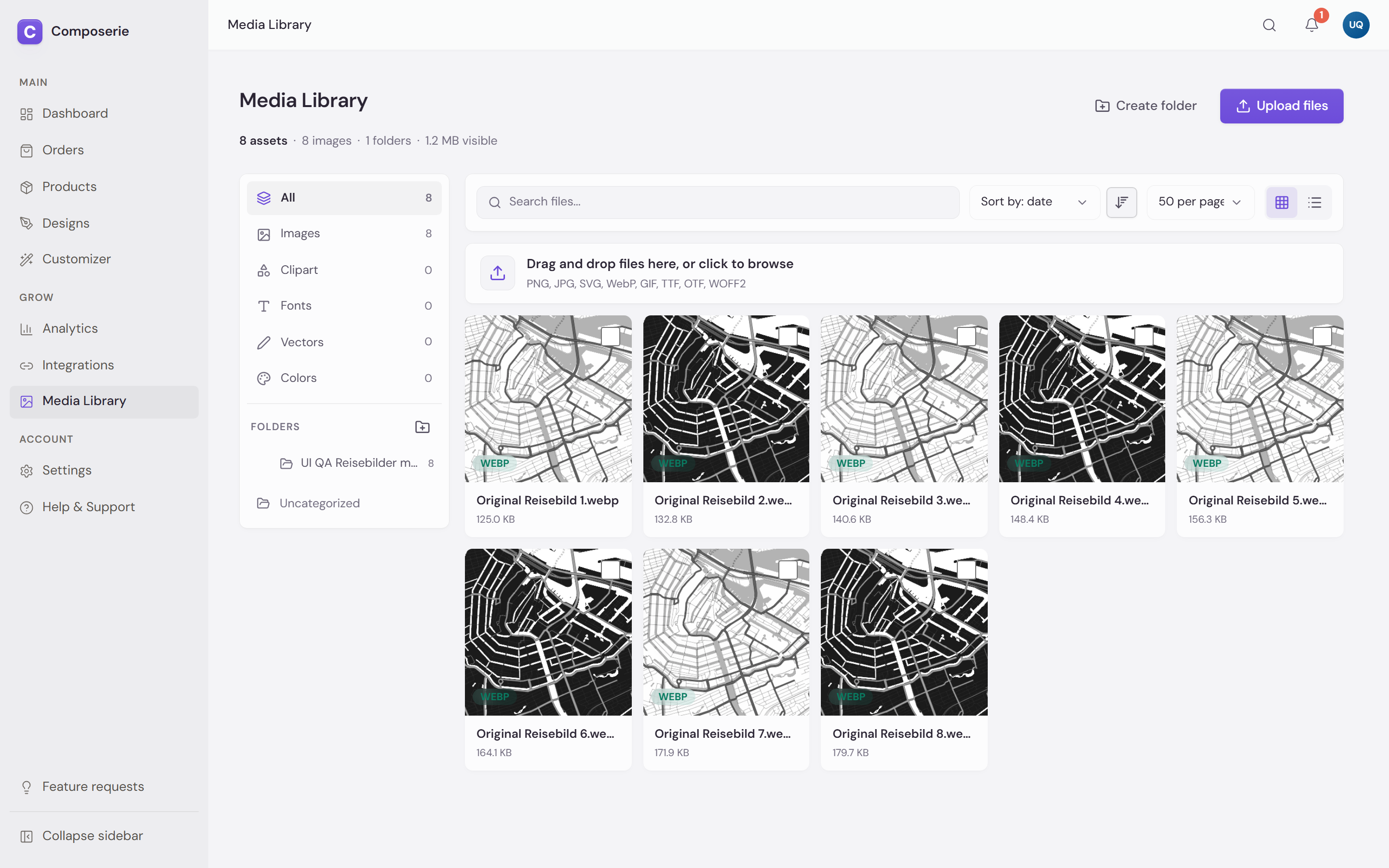Viewport: 1389px width, 868px height.
Task: Toggle the sort direction button
Action: click(x=1121, y=202)
